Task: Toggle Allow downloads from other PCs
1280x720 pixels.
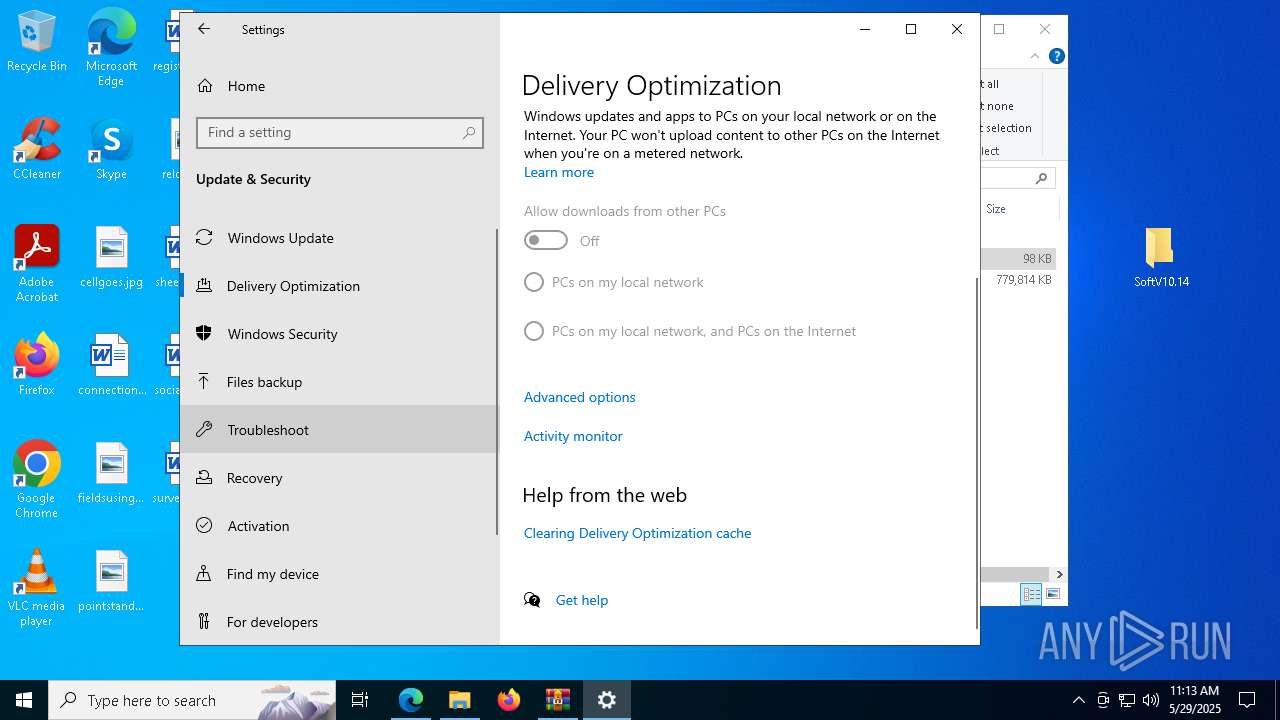Action: 546,240
